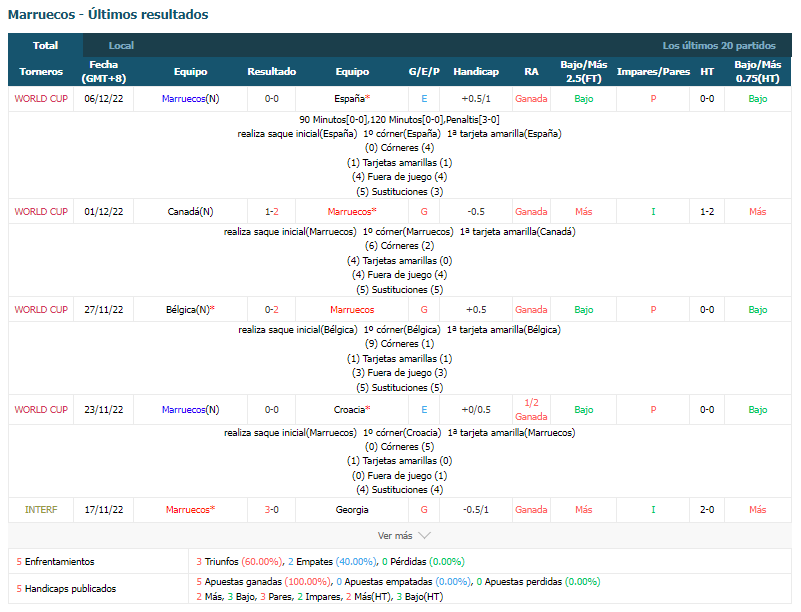Click '3 Triunfos (60.00%)' summary text

click(239, 562)
